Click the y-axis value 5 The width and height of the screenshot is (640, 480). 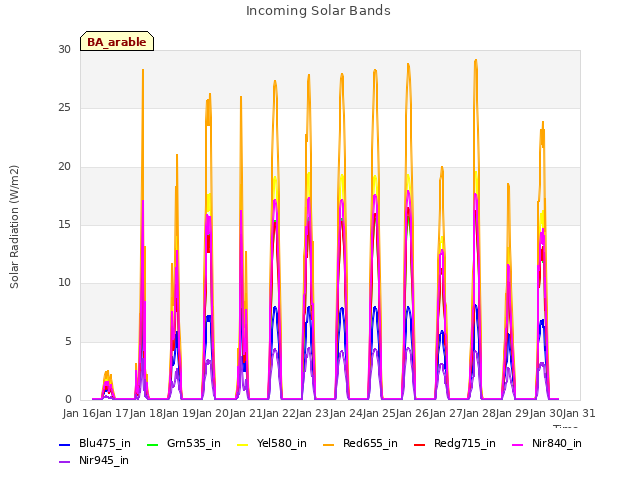[68, 341]
